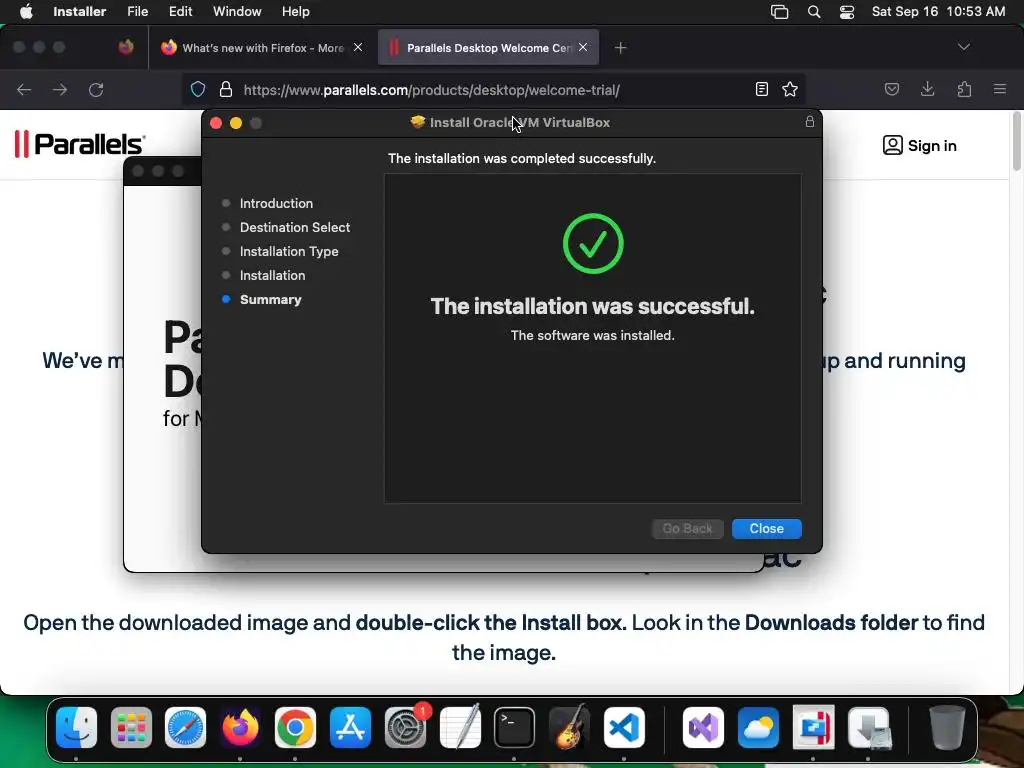
Task: Open the Installer menu in menu bar
Action: tap(79, 11)
